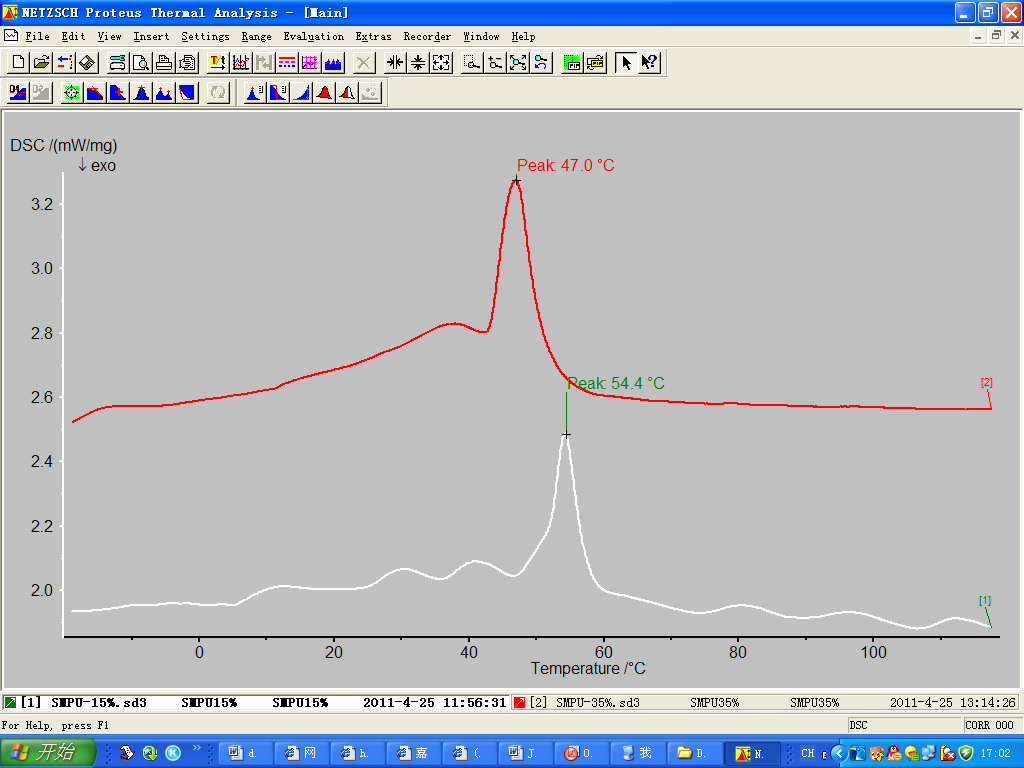
Task: Open the File menu
Action: (x=37, y=37)
